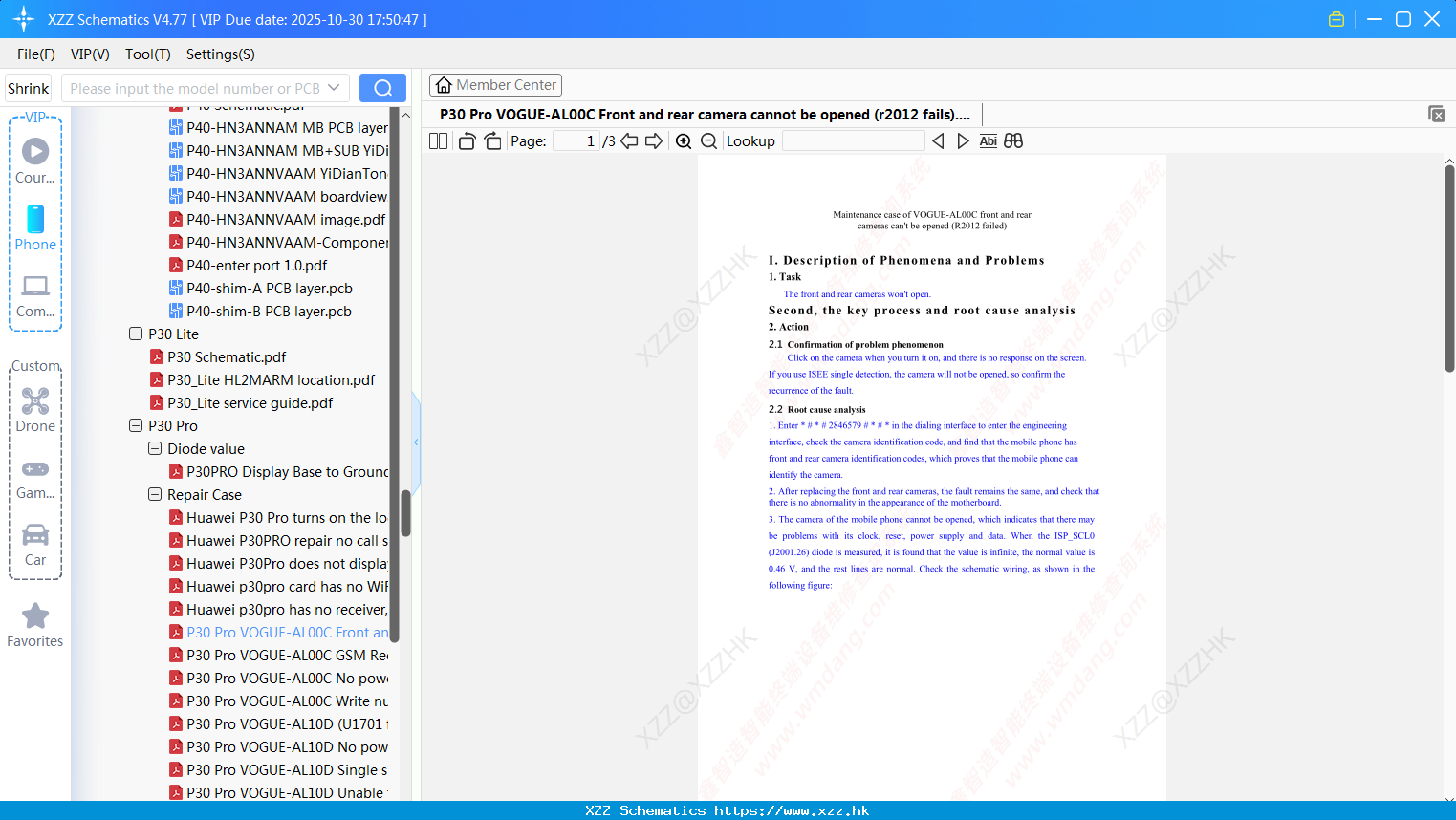Click the Page number field
This screenshot has width=1456, height=820.
(576, 141)
